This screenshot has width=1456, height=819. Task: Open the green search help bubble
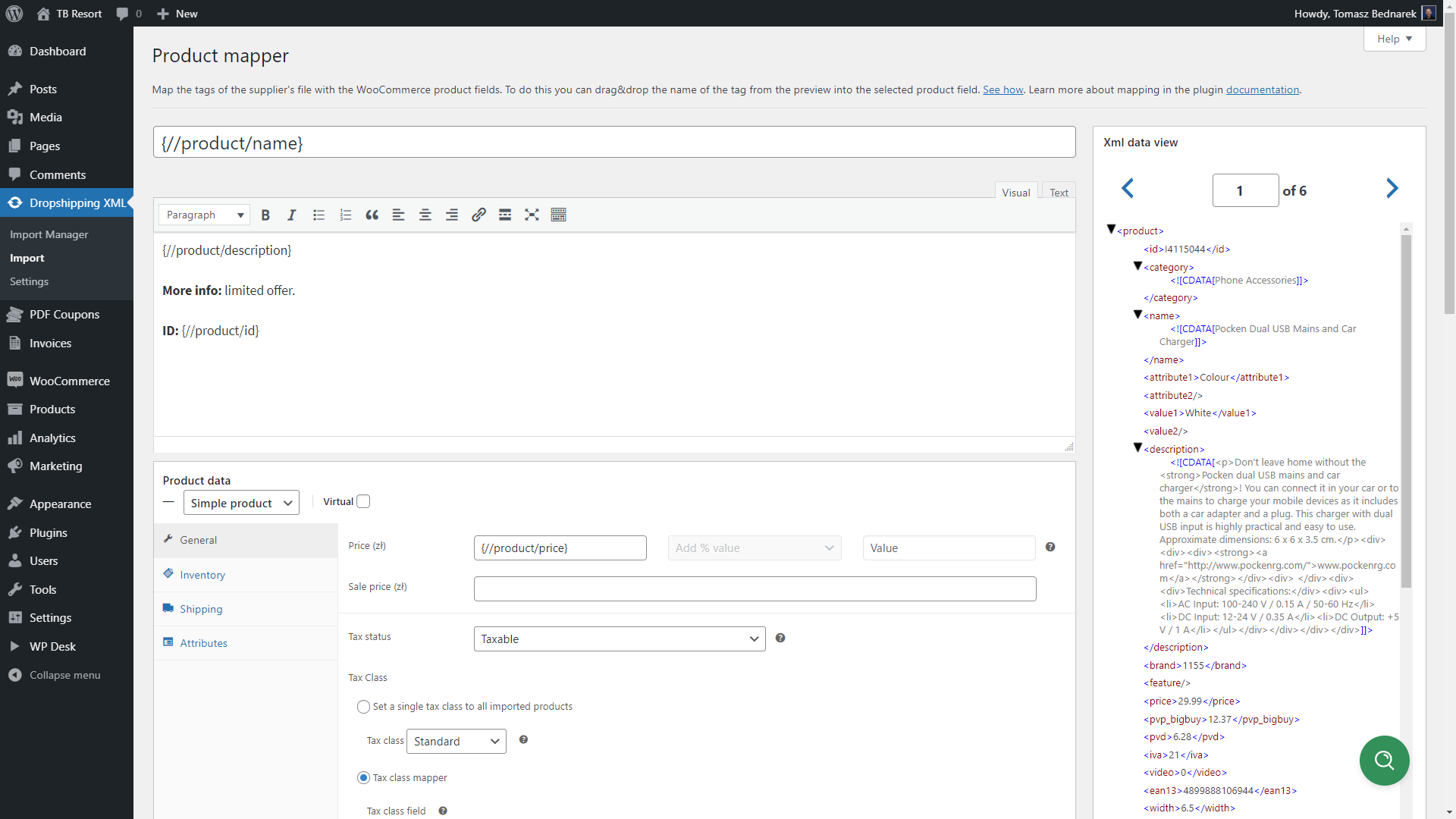click(x=1384, y=761)
